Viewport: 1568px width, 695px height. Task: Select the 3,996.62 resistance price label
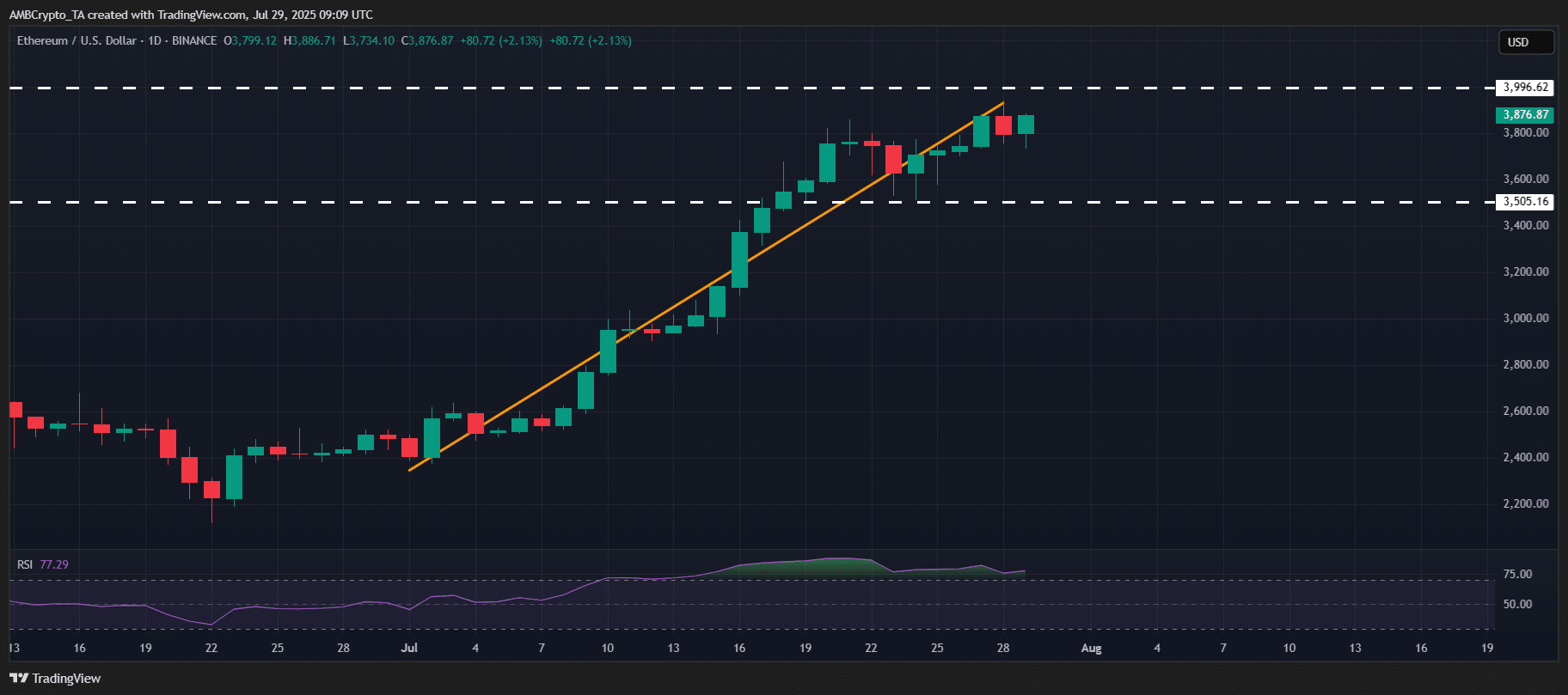(1525, 88)
